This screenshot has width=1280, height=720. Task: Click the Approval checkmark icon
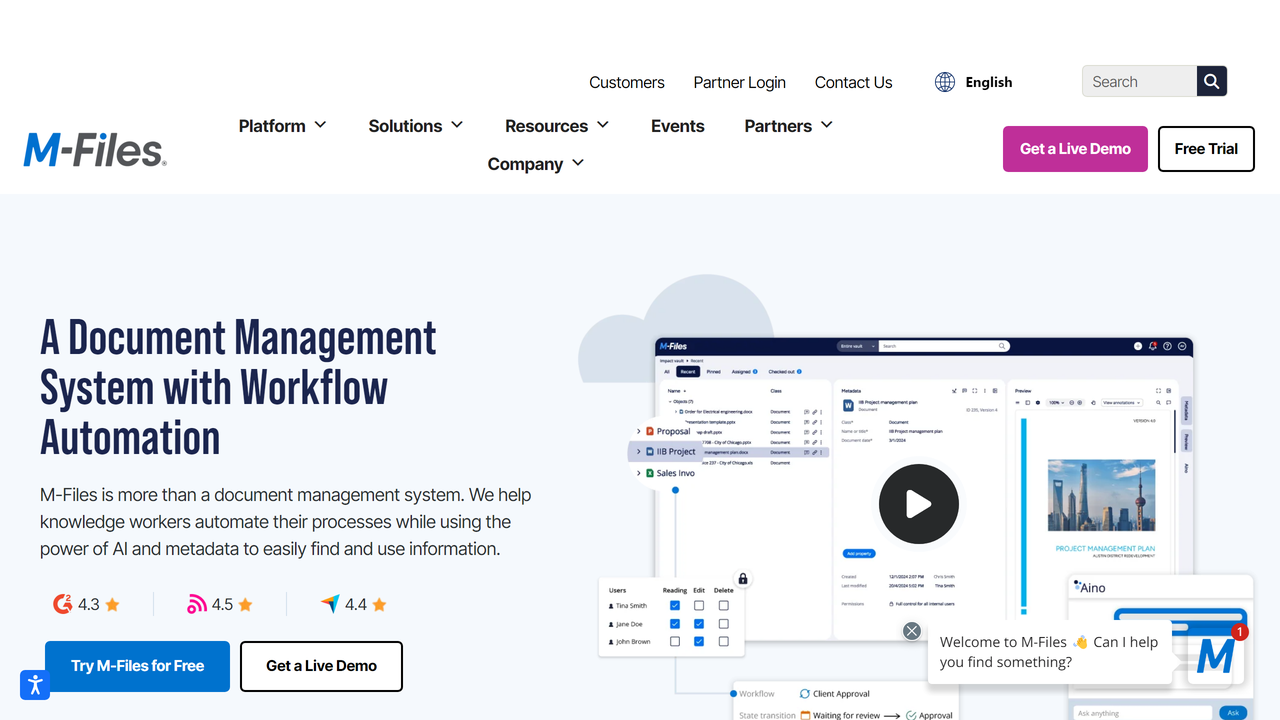911,715
